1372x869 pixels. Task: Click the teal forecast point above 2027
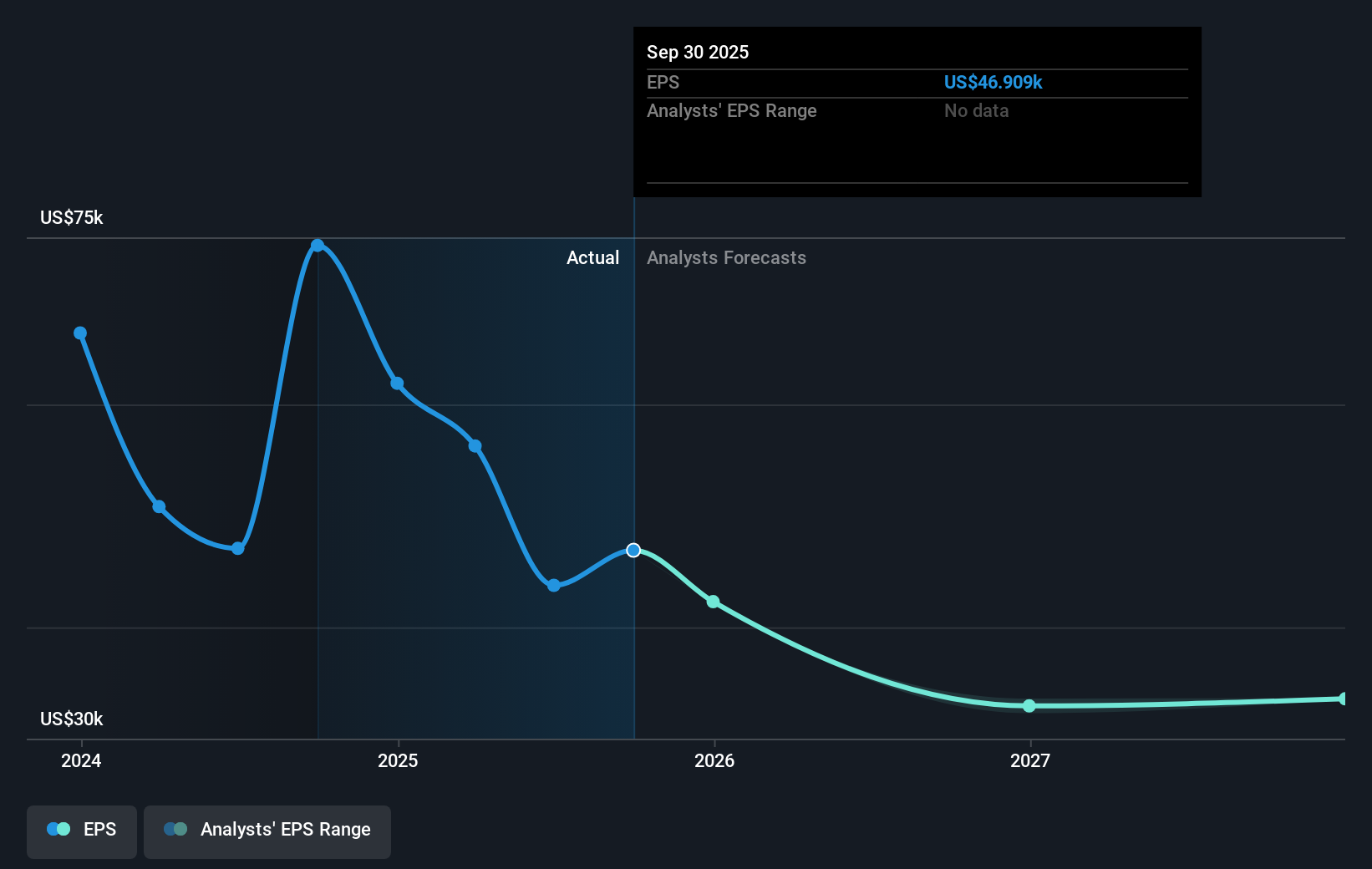[1029, 706]
